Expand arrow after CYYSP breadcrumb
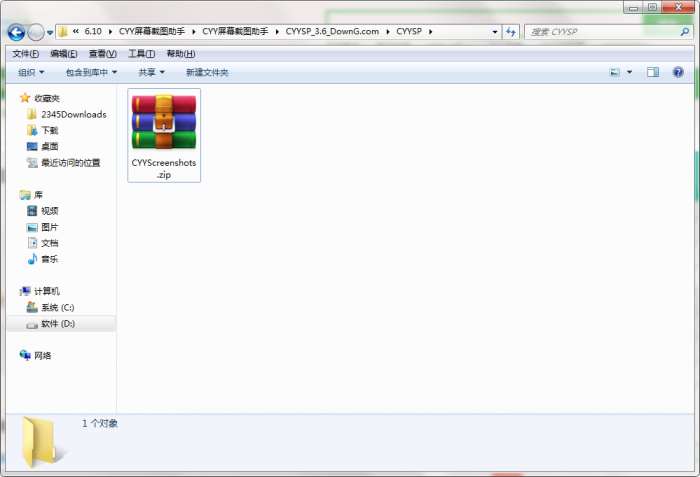 [431, 32]
